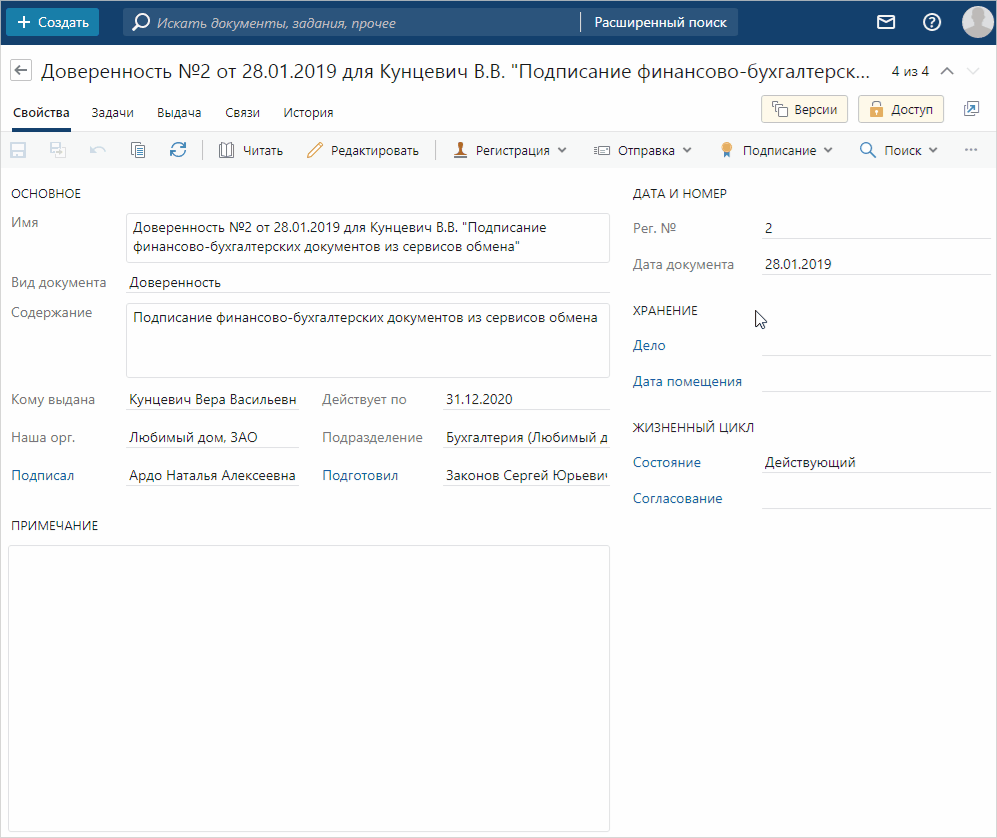Click the Дата помещения value field
Image resolution: width=997 pixels, height=838 pixels.
coord(876,381)
